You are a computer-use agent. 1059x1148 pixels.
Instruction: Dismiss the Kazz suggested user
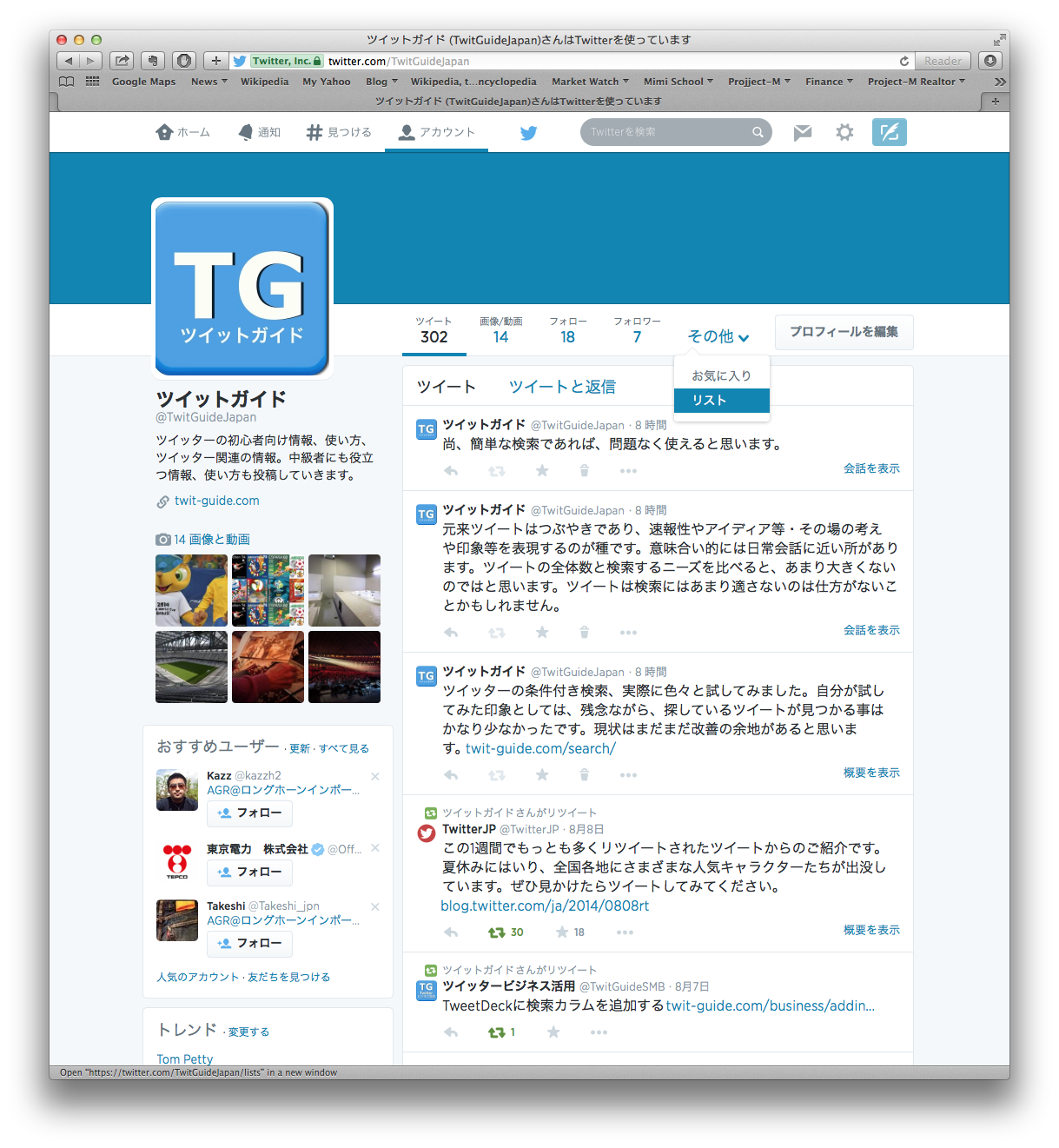point(375,776)
